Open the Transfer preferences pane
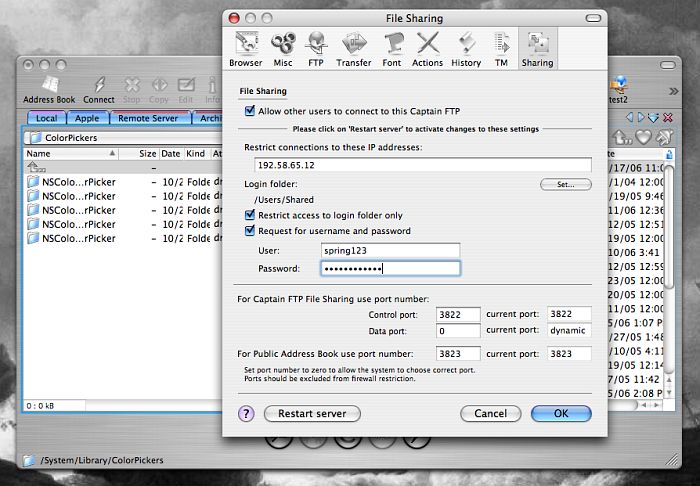 354,49
